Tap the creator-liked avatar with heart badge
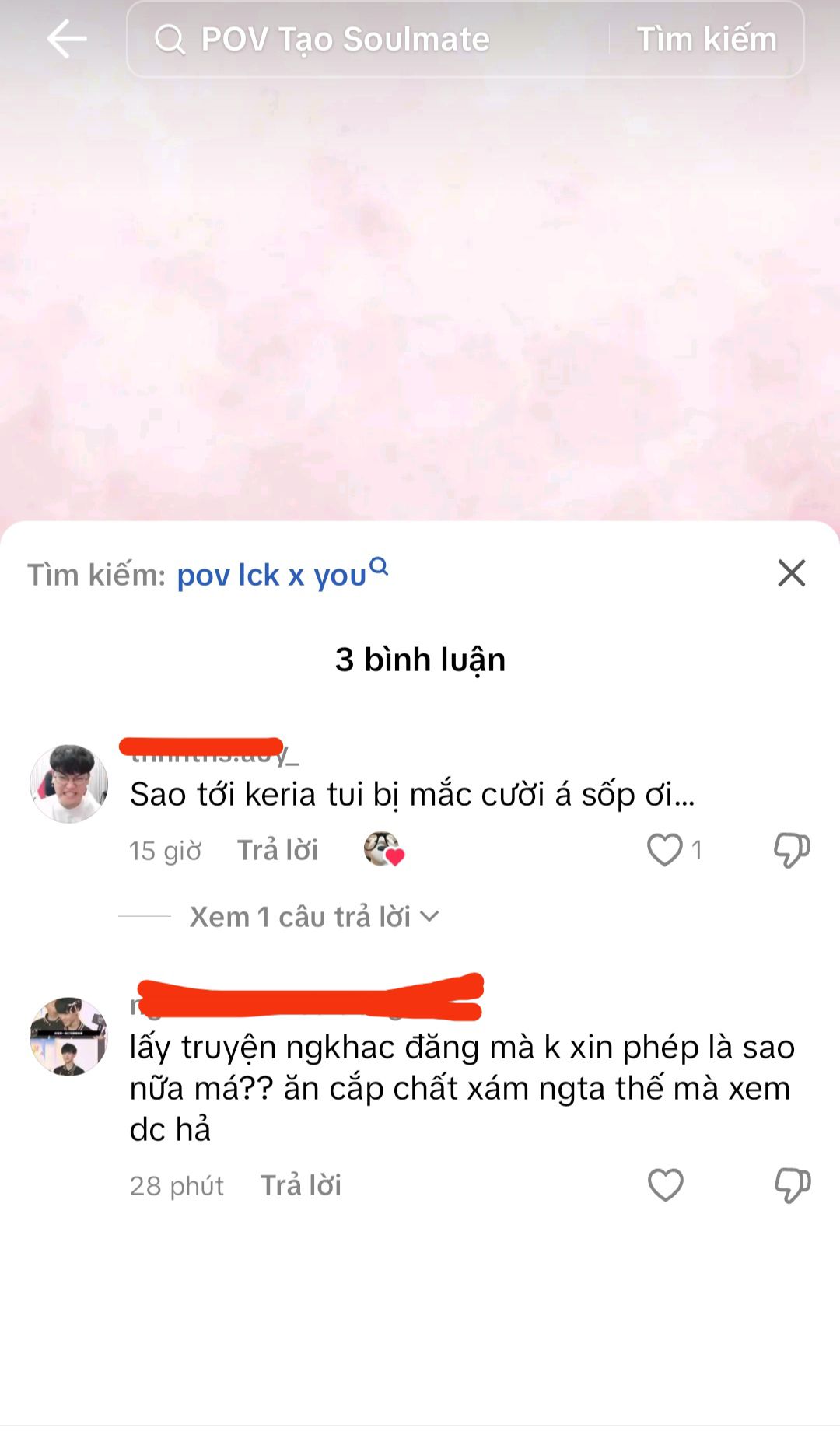 384,849
